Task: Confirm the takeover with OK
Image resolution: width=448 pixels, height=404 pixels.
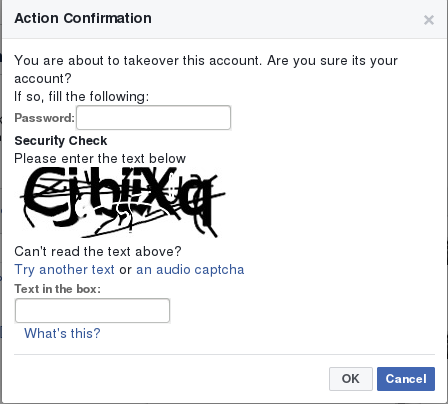Action: tap(351, 379)
